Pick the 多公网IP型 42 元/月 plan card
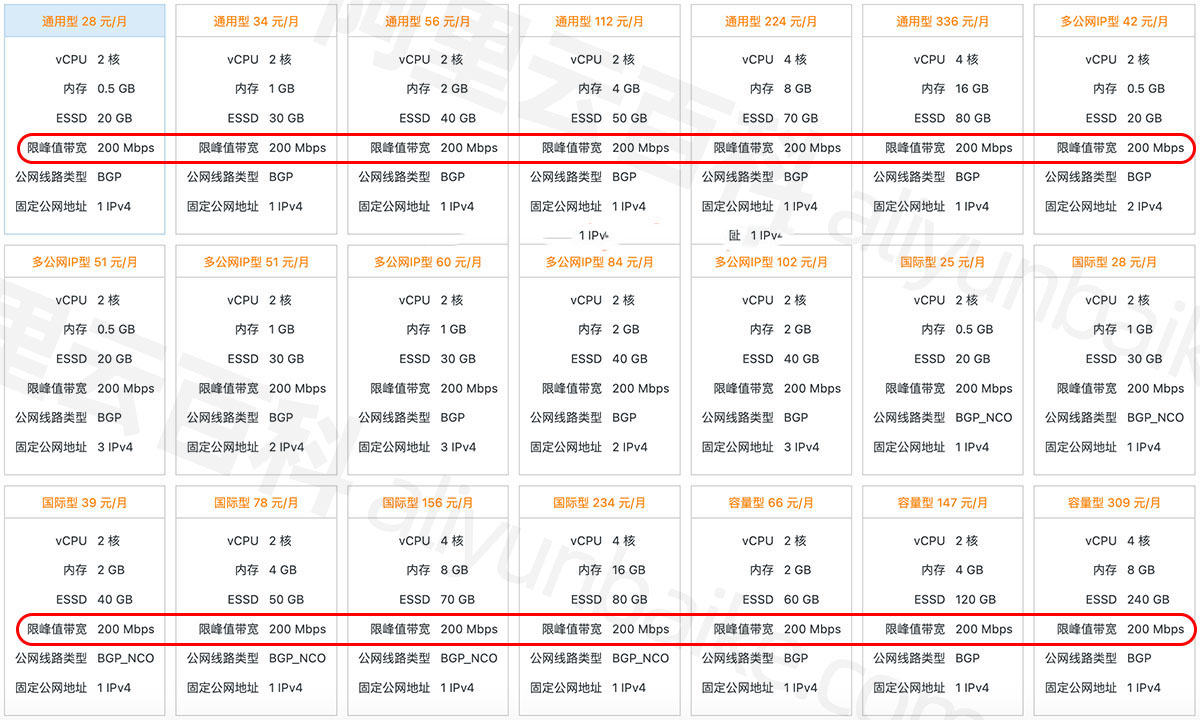The height and width of the screenshot is (720, 1200). tap(1114, 119)
